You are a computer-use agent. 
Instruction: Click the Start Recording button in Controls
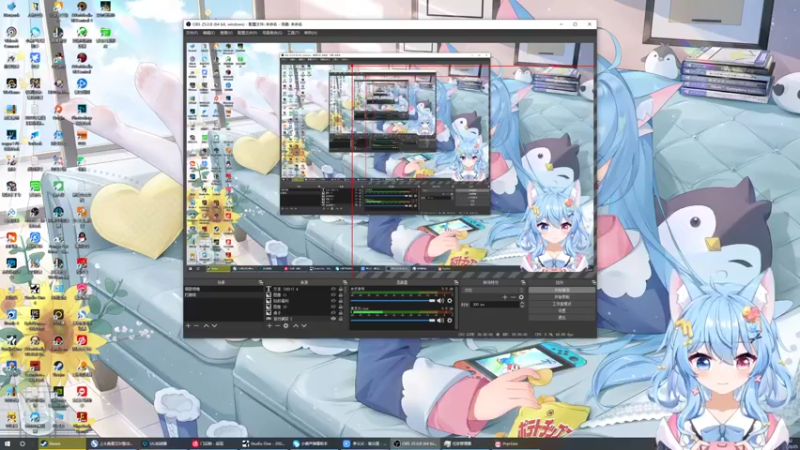coord(561,297)
